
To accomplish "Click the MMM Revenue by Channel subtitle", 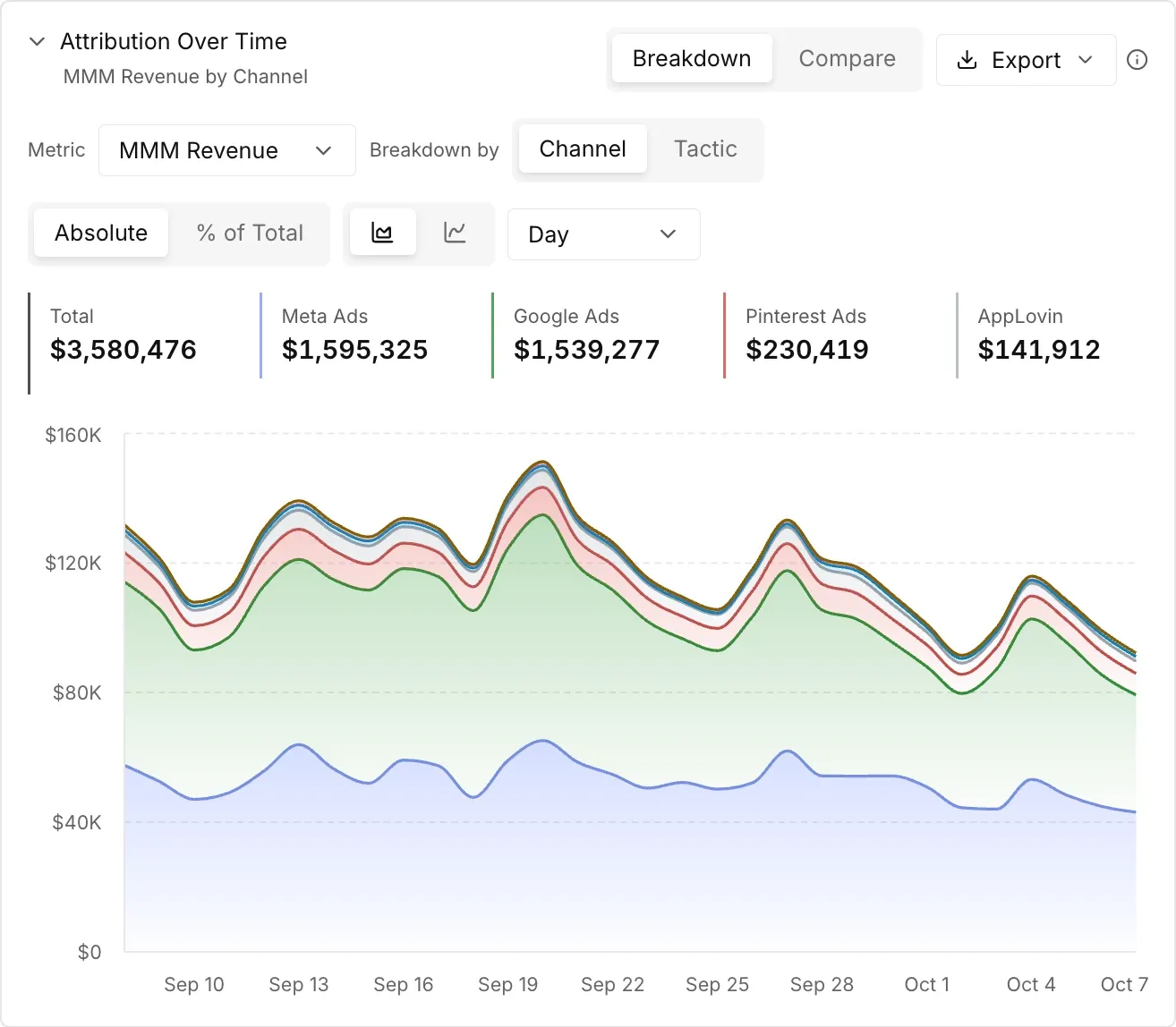I will click(185, 77).
